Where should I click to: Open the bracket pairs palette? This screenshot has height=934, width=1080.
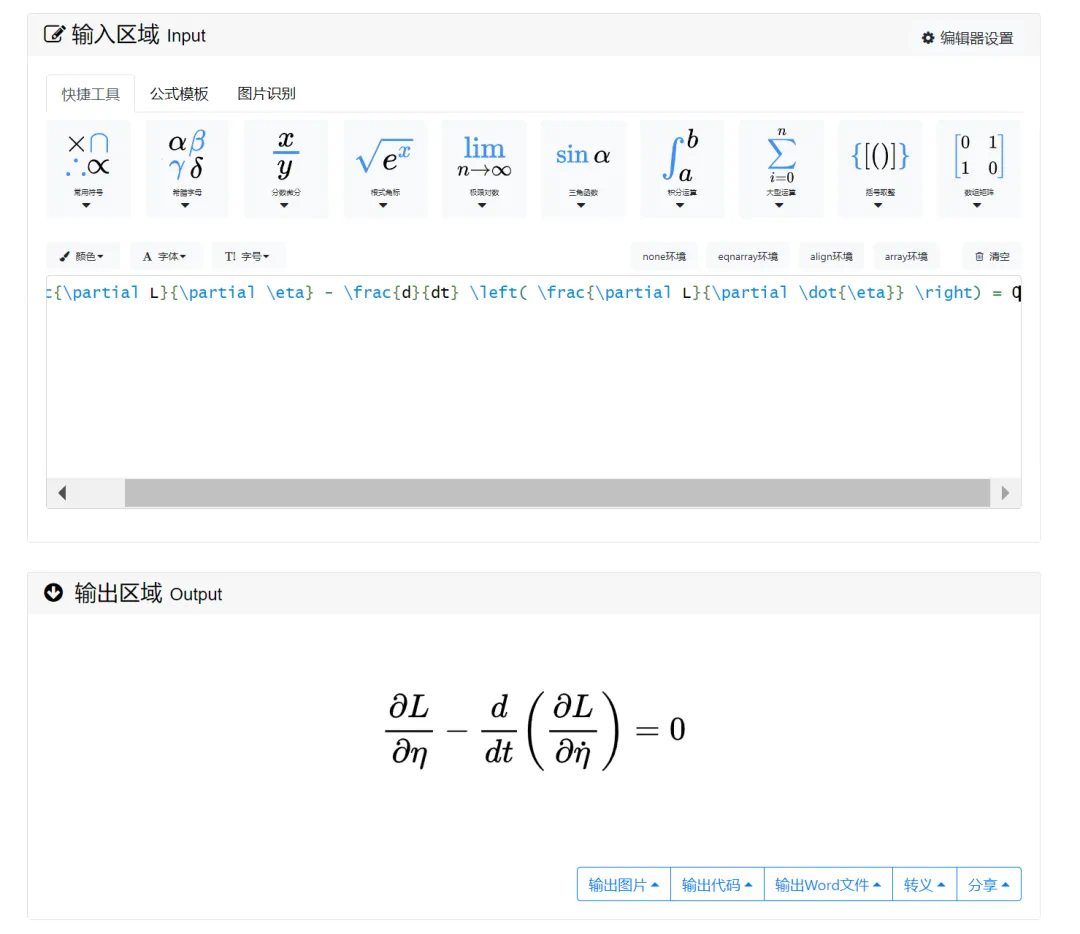coord(879,168)
